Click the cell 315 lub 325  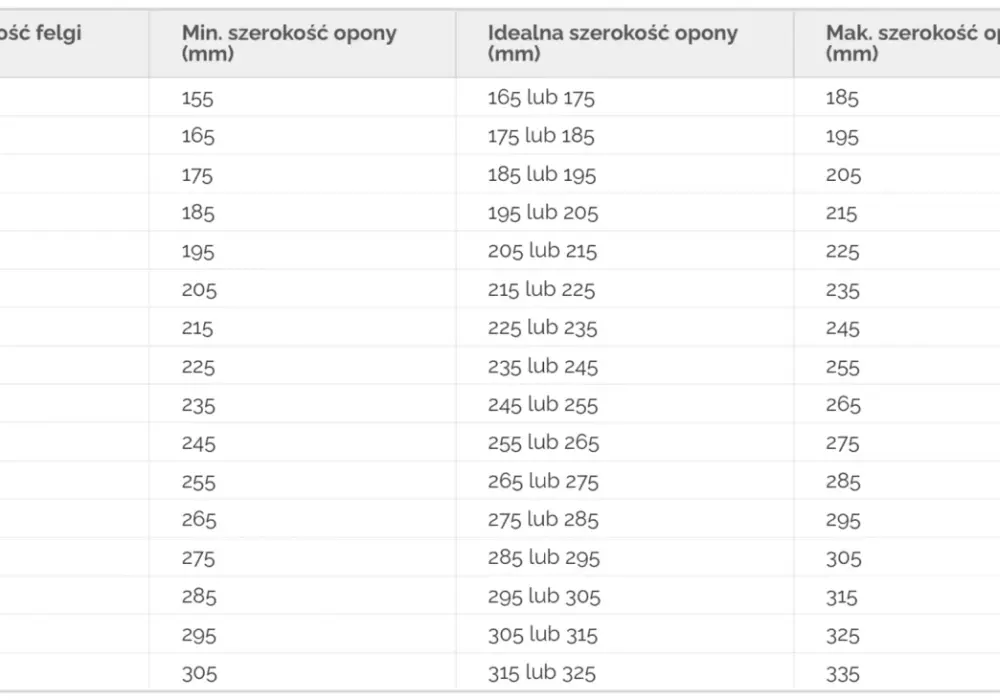(x=541, y=673)
